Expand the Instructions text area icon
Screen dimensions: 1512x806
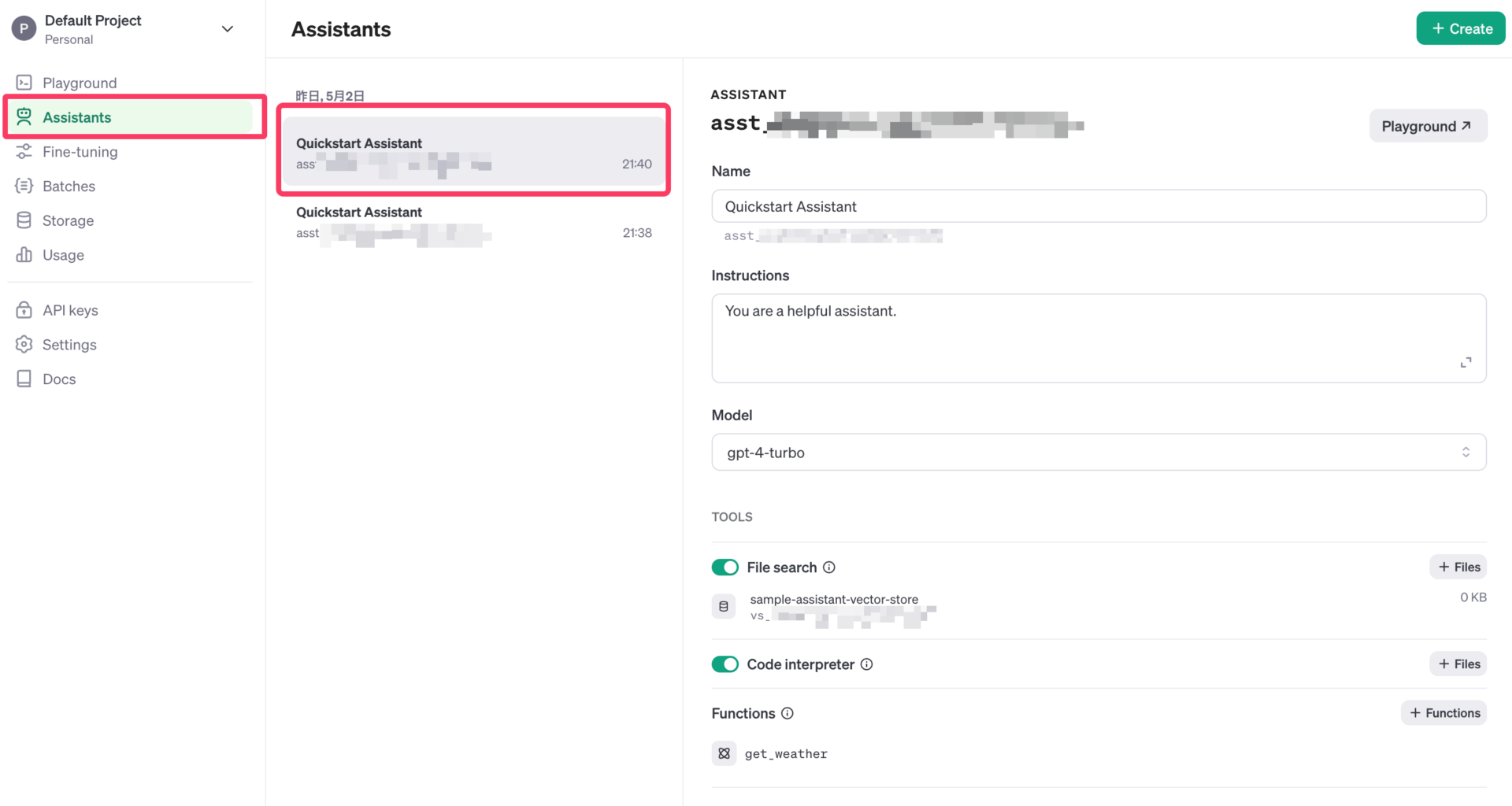tap(1466, 362)
